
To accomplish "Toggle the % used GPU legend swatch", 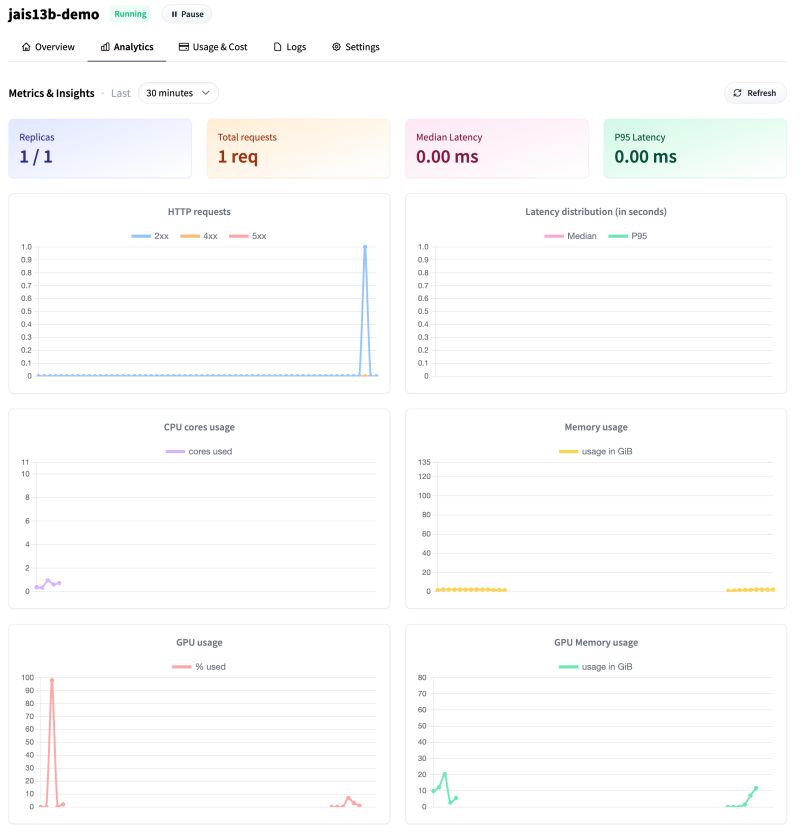I will coord(182,668).
